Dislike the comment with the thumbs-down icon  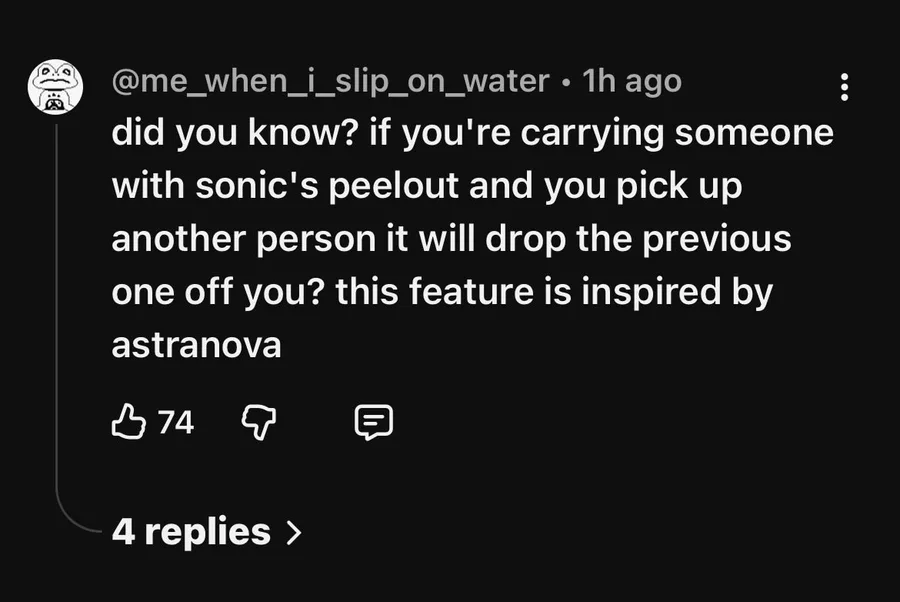(258, 424)
